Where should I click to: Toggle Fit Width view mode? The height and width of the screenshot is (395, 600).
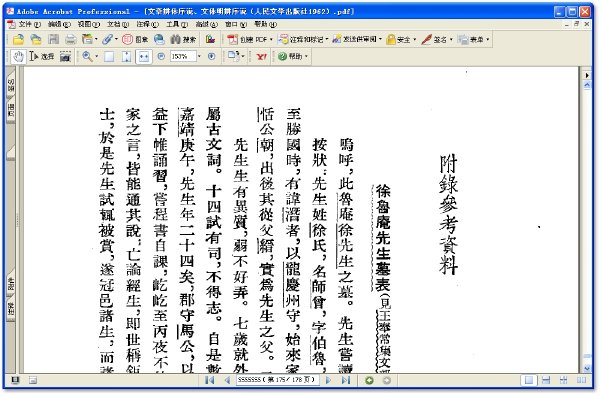[x=143, y=57]
